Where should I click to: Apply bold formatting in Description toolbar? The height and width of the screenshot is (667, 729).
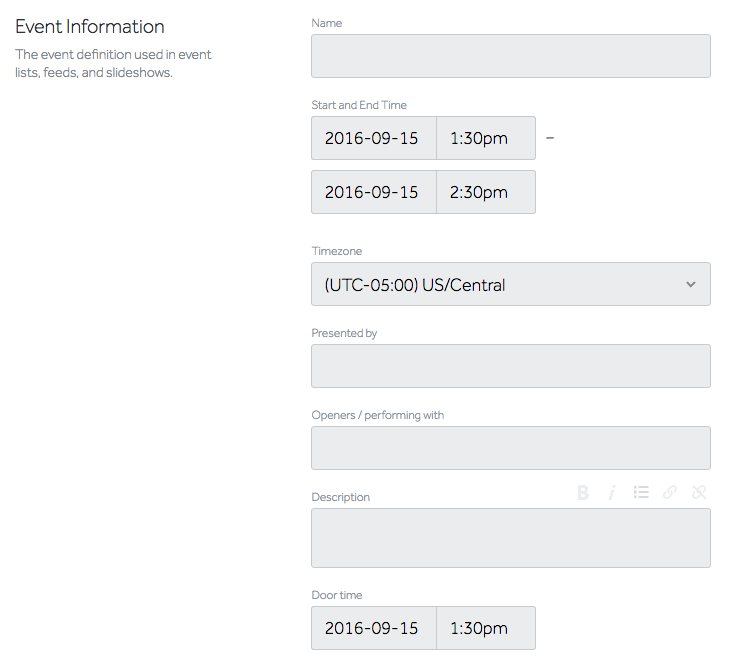(583, 492)
